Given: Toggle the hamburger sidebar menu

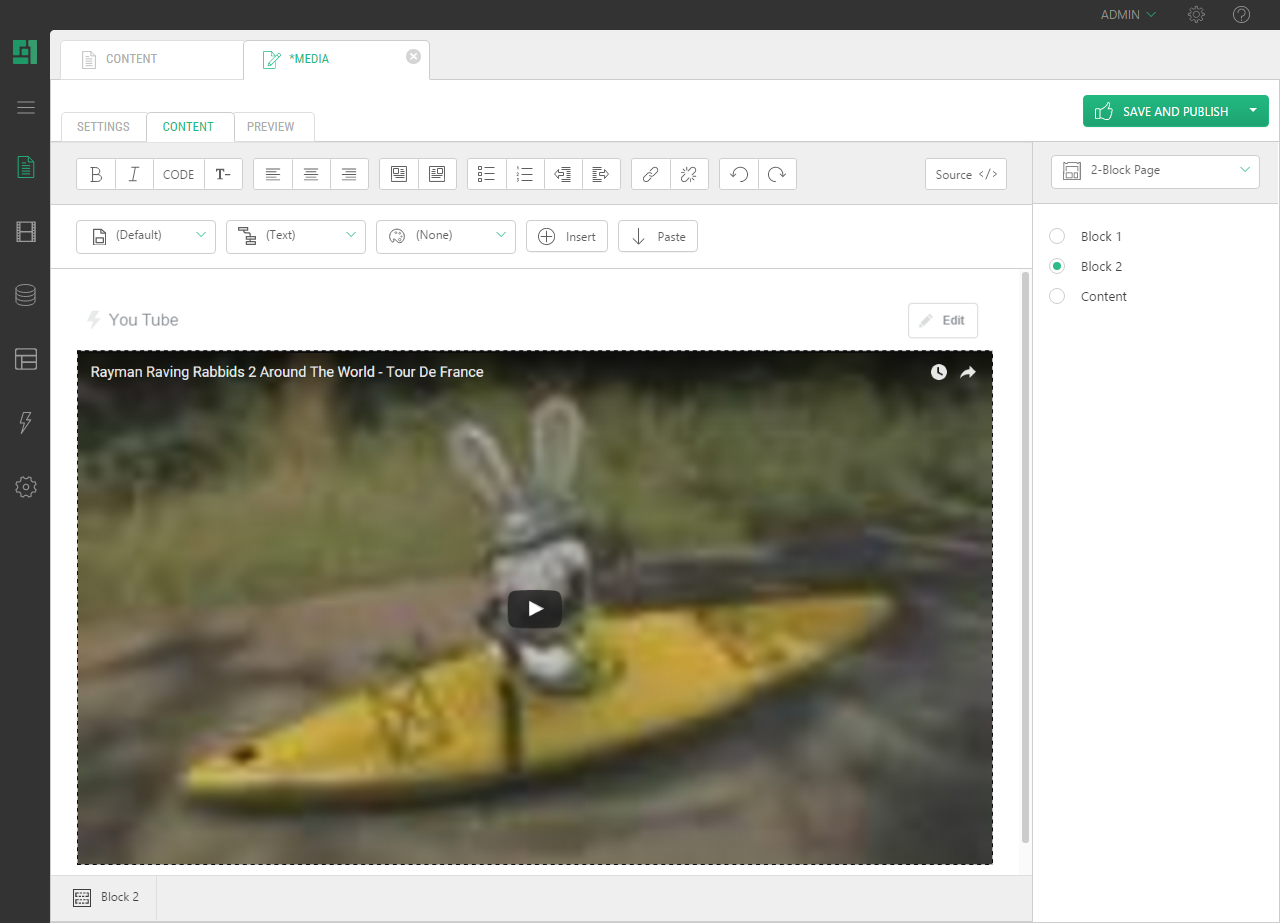Looking at the screenshot, I should click(x=26, y=108).
